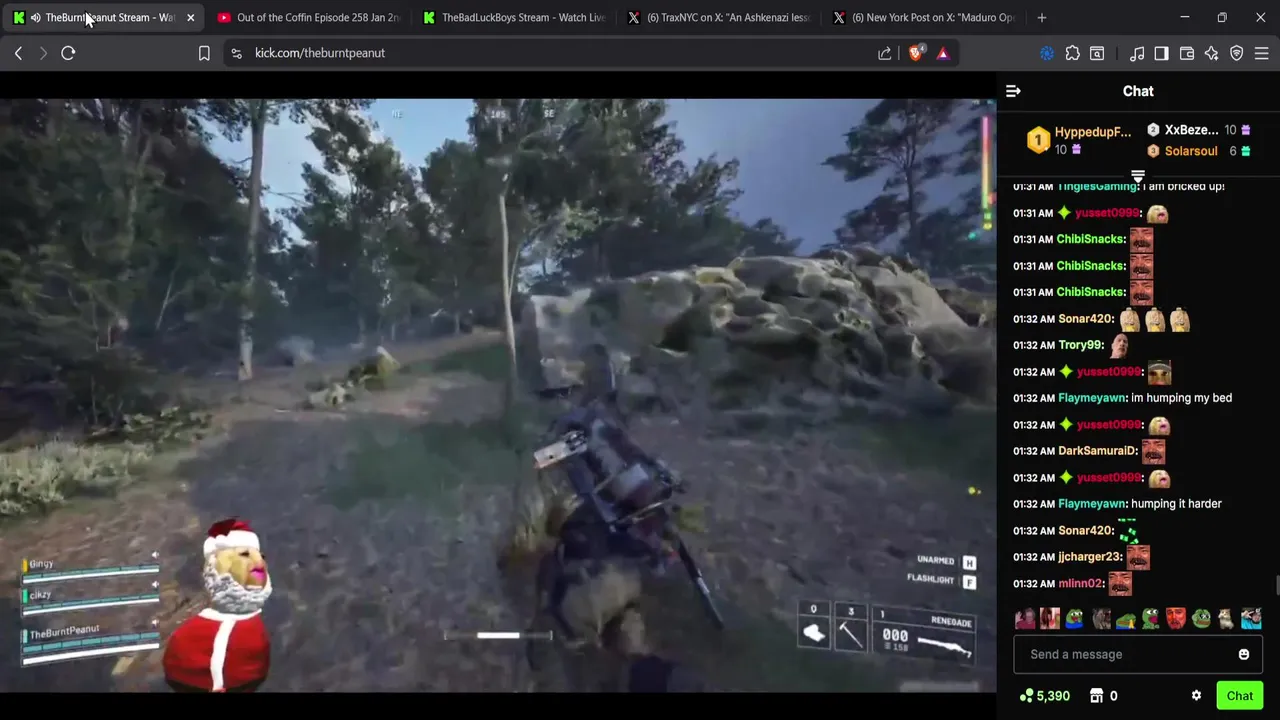
Task: Close the TheBurntPeanut Stream tab
Action: (190, 18)
